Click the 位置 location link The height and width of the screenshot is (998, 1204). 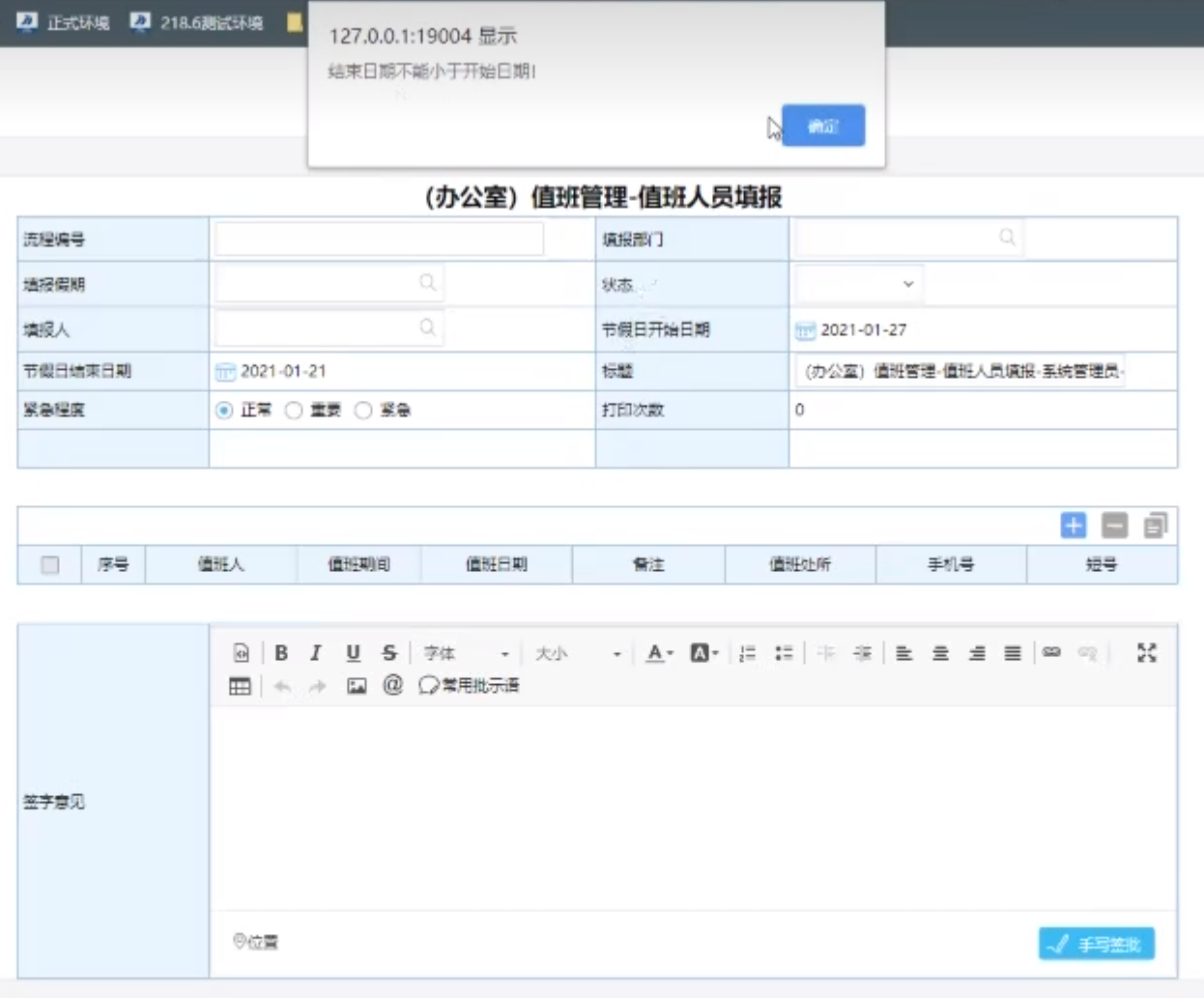(256, 942)
